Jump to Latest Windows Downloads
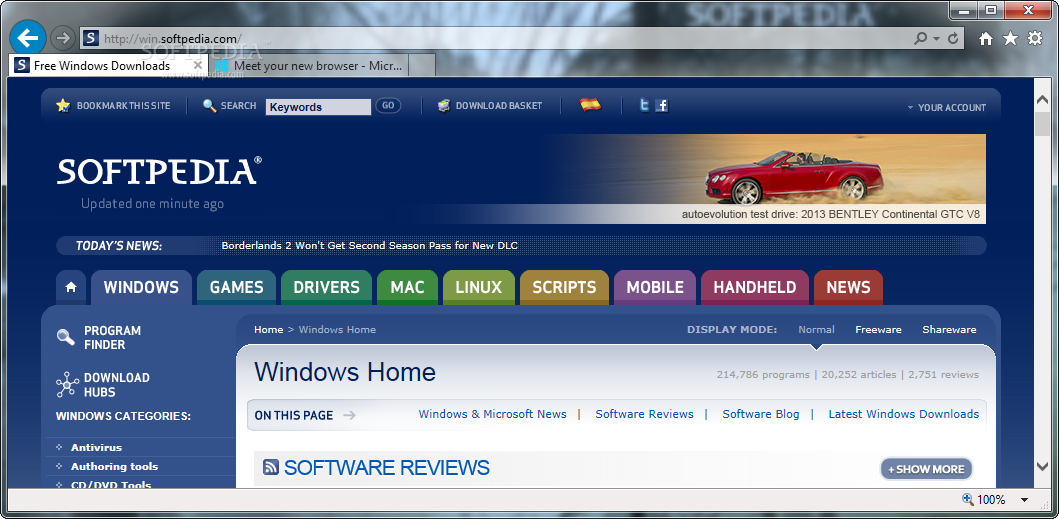 click(x=904, y=414)
